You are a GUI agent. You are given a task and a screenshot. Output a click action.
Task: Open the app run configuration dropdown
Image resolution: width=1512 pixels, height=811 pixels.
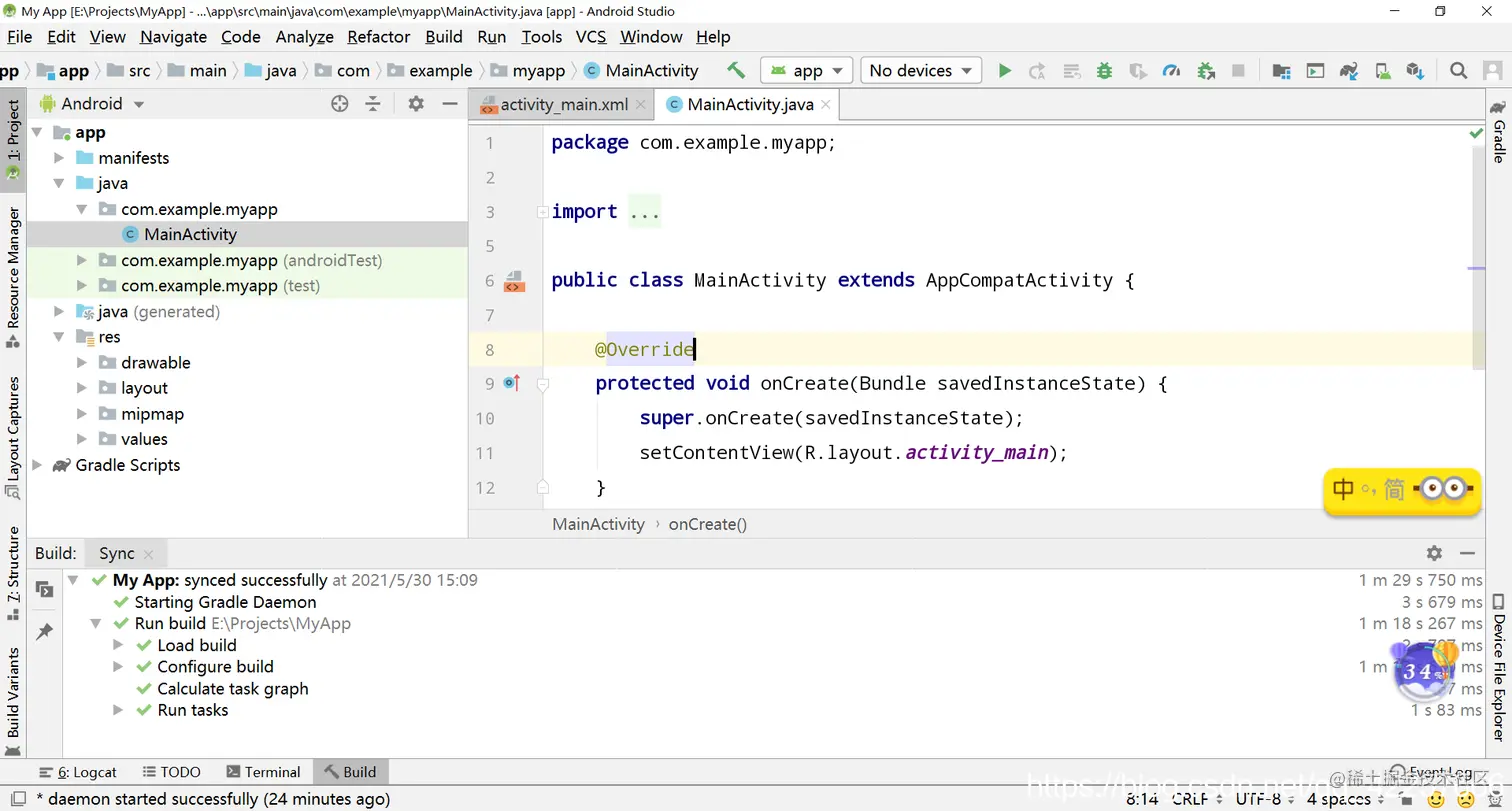click(807, 71)
